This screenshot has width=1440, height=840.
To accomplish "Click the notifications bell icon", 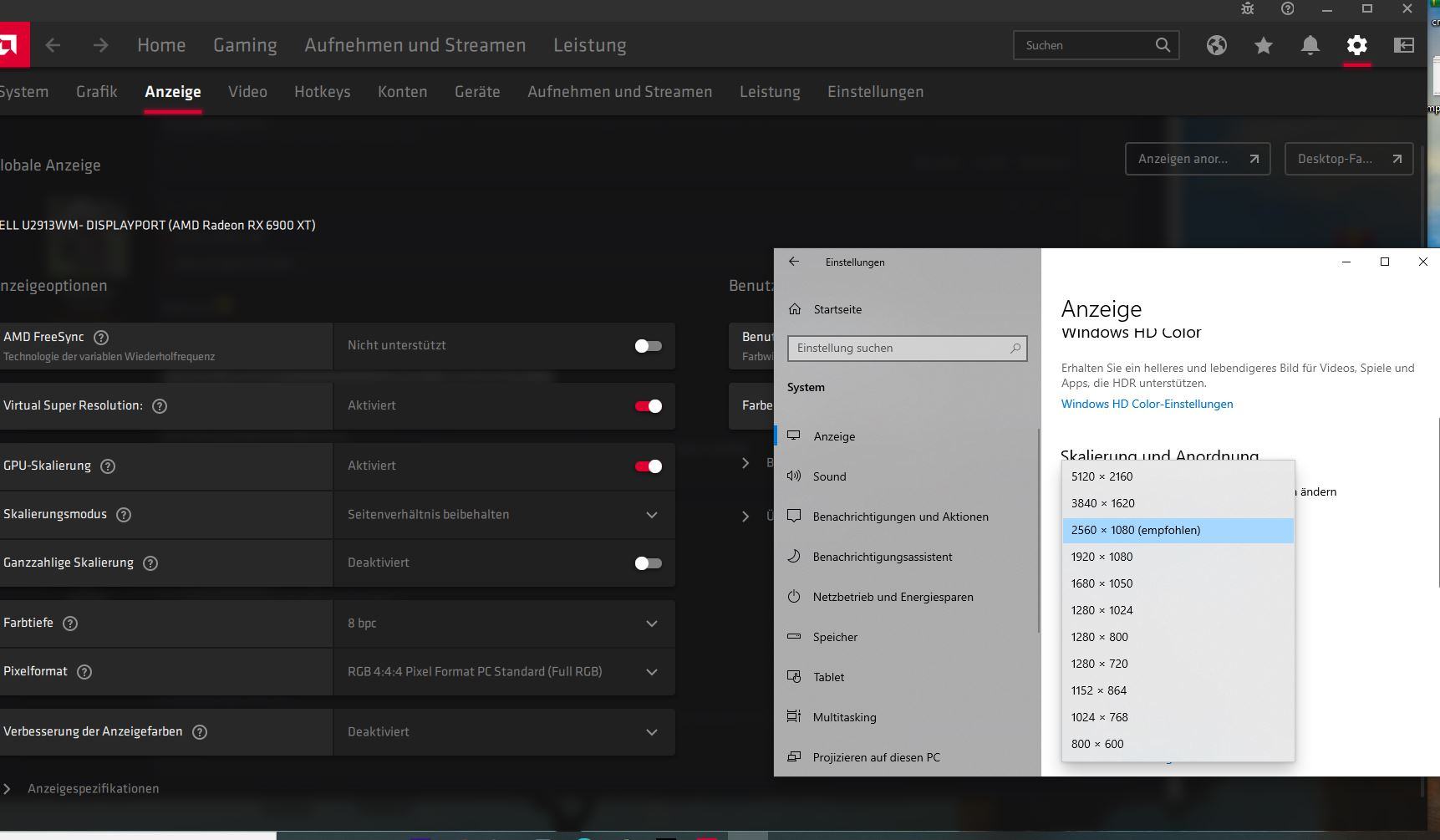I will pos(1310,45).
